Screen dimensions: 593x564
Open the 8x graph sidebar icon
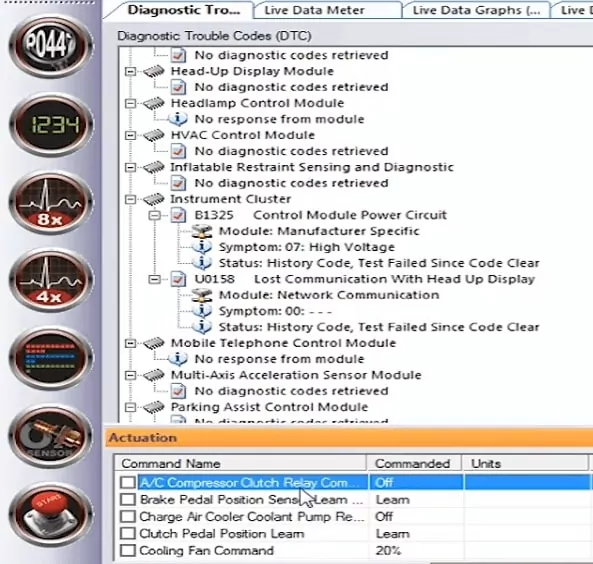coord(51,203)
